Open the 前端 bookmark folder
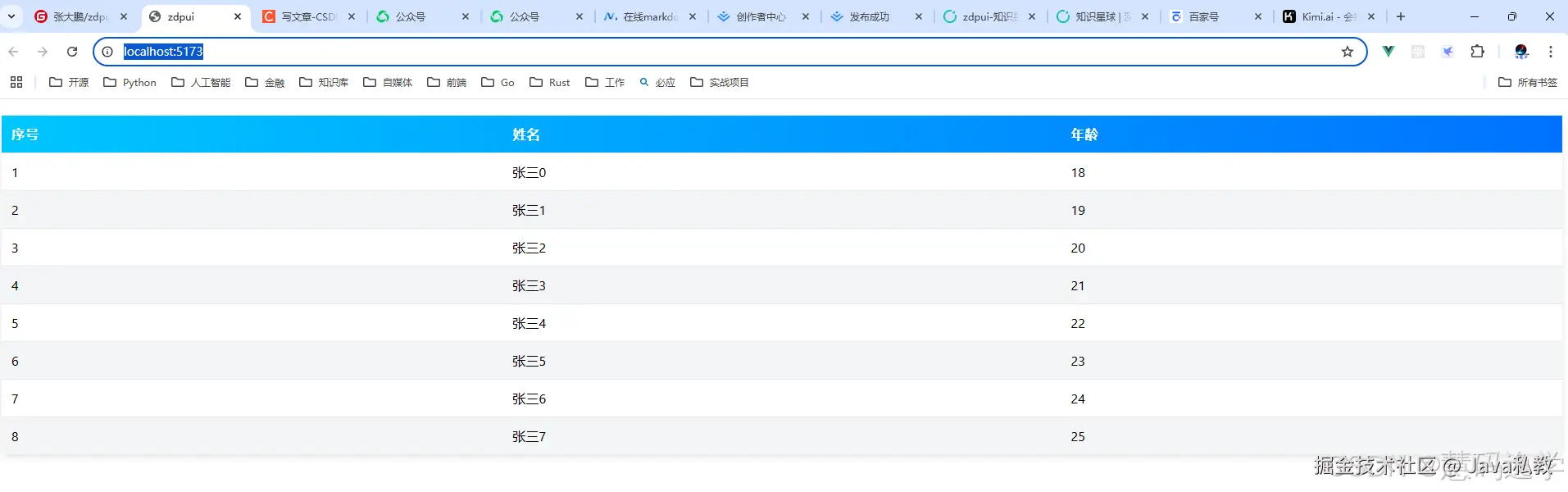 click(447, 82)
